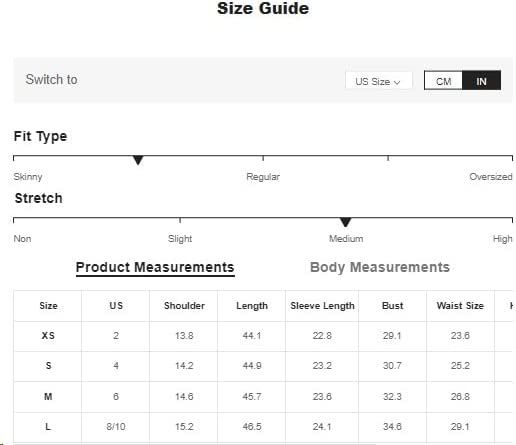
Task: Click US size 8/10 in the L row
Action: click(x=116, y=426)
